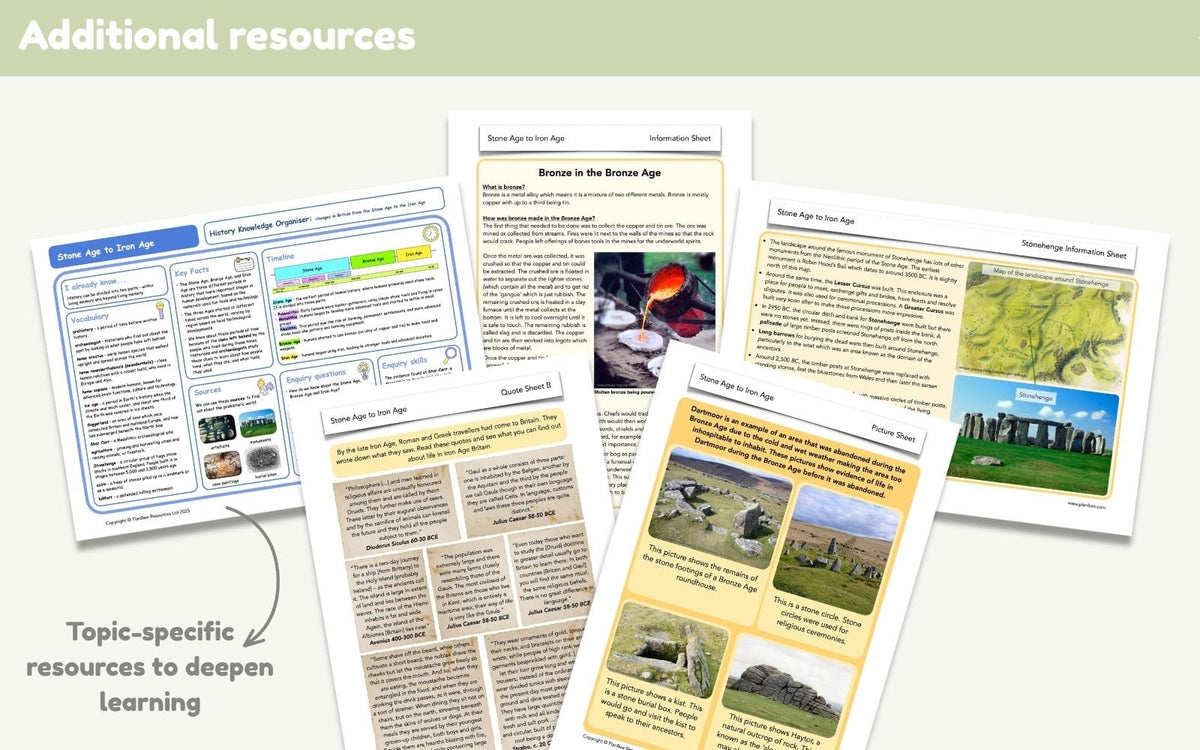Select the artefacts source thumbnail
This screenshot has height=750, width=1200.
(219, 428)
